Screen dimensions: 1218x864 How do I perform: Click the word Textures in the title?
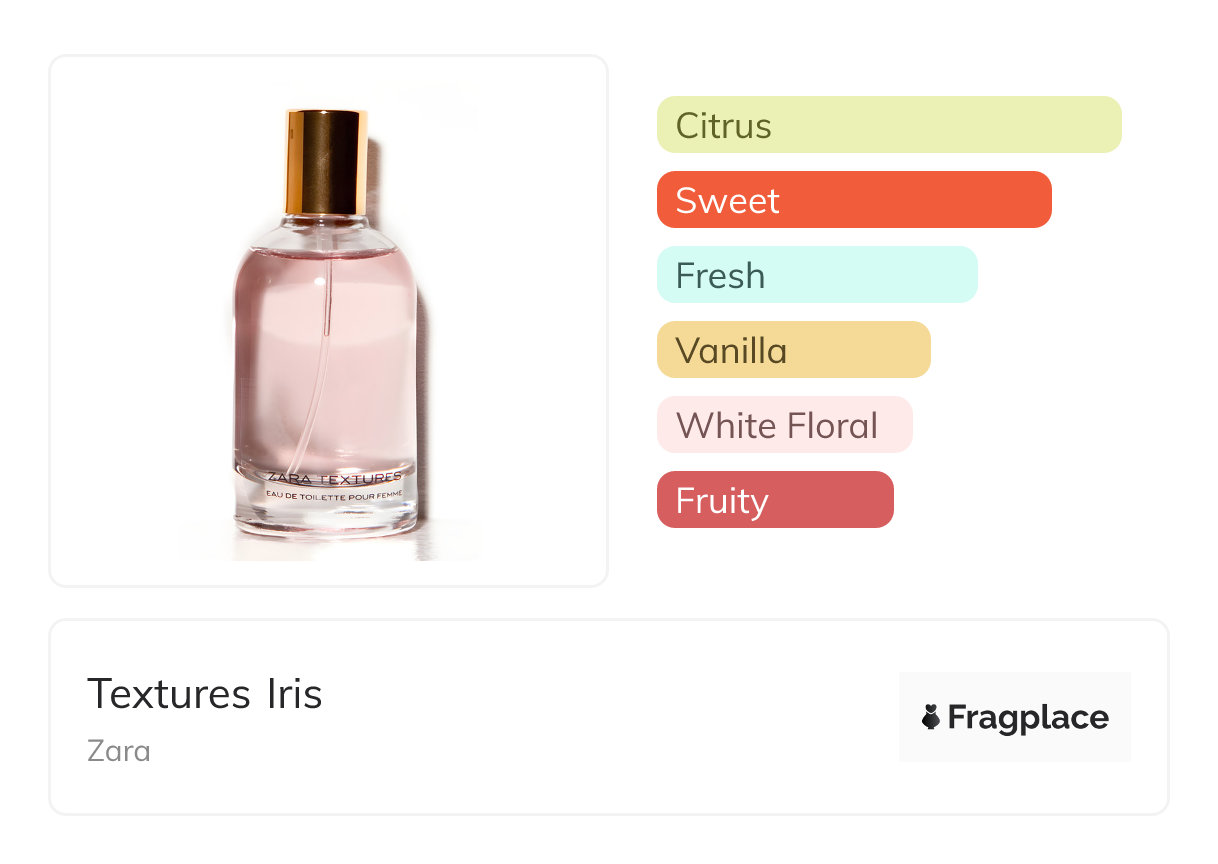[169, 694]
